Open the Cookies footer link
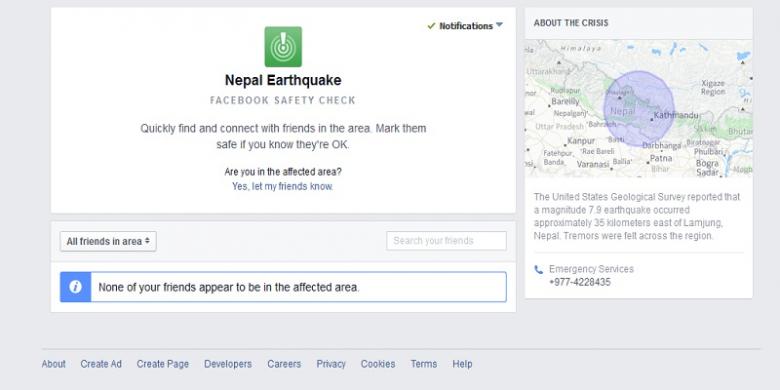This screenshot has width=780, height=390. click(x=378, y=364)
